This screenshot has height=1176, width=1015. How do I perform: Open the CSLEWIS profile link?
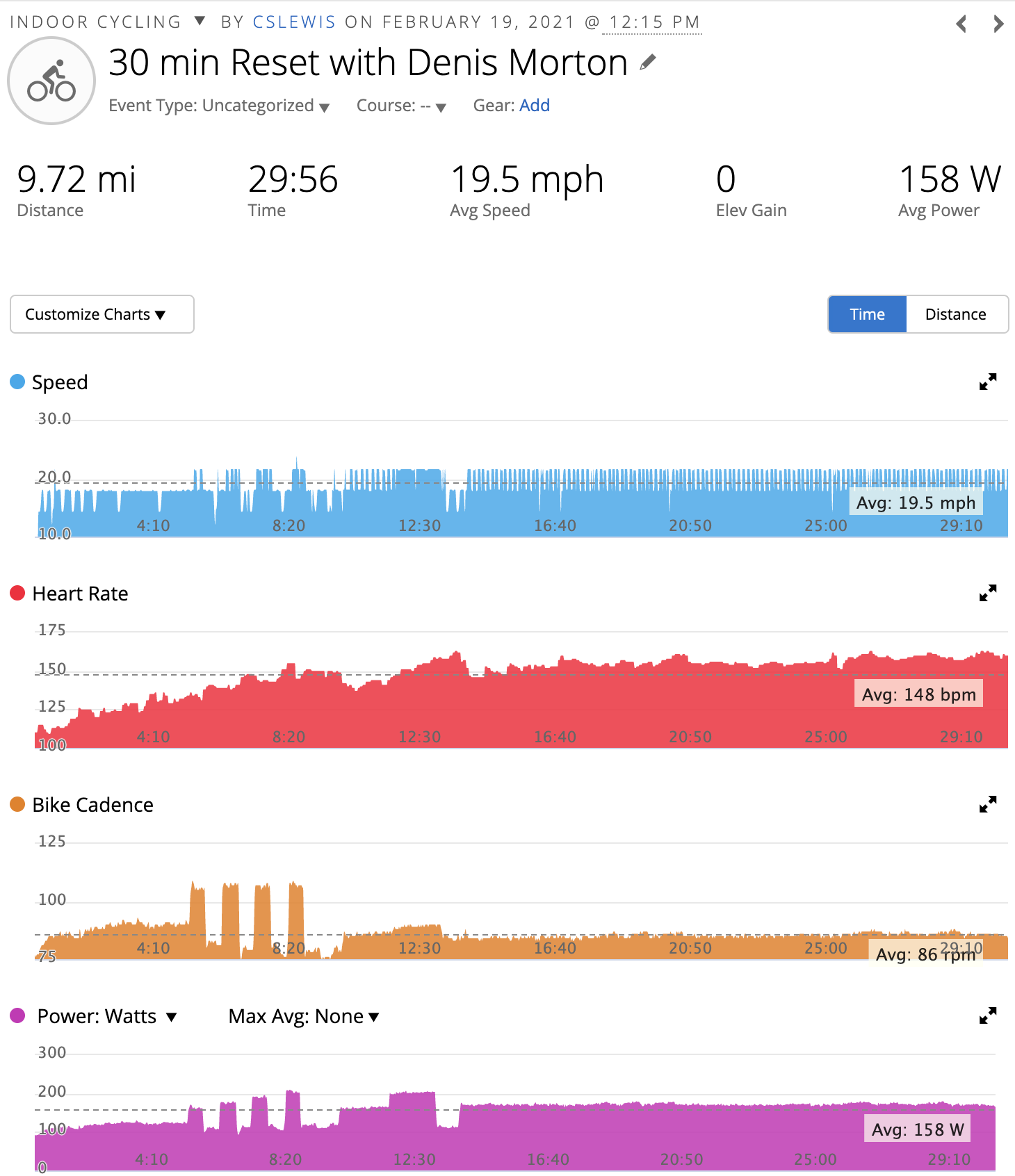294,22
